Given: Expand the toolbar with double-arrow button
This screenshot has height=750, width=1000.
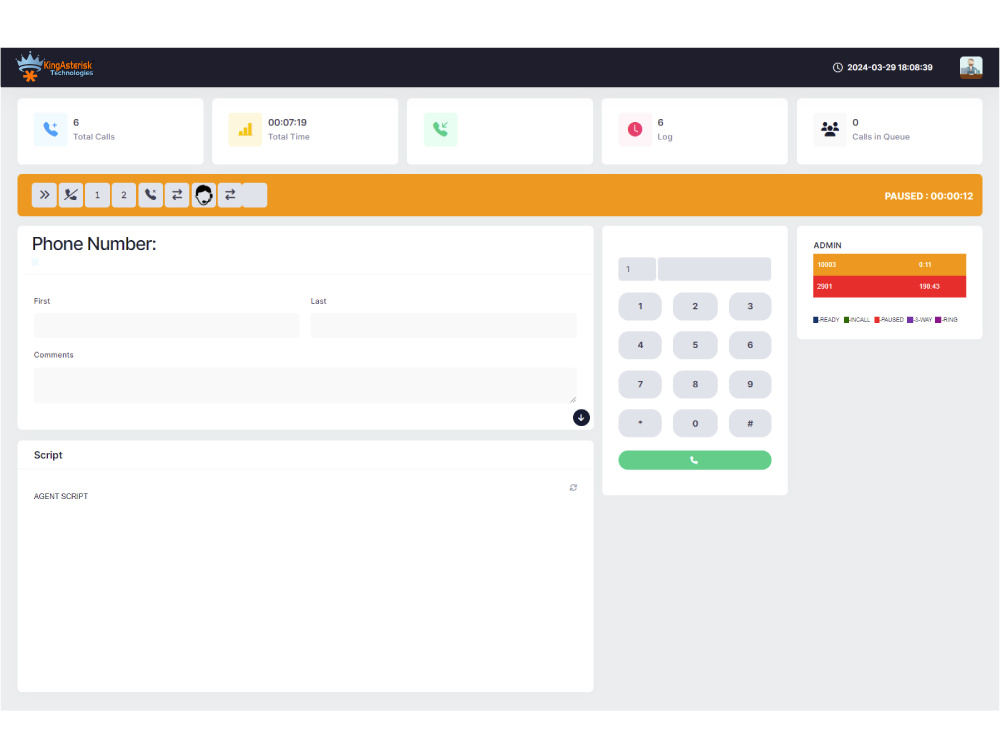Looking at the screenshot, I should coord(44,195).
